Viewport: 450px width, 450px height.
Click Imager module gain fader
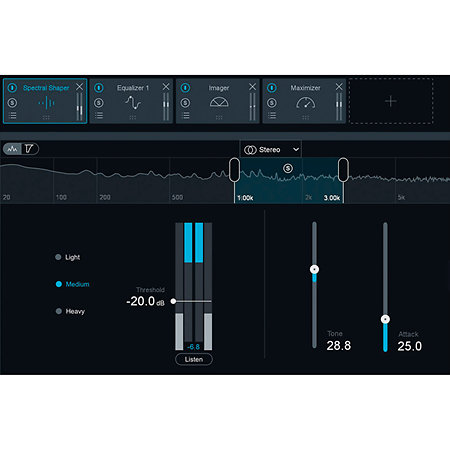253,107
